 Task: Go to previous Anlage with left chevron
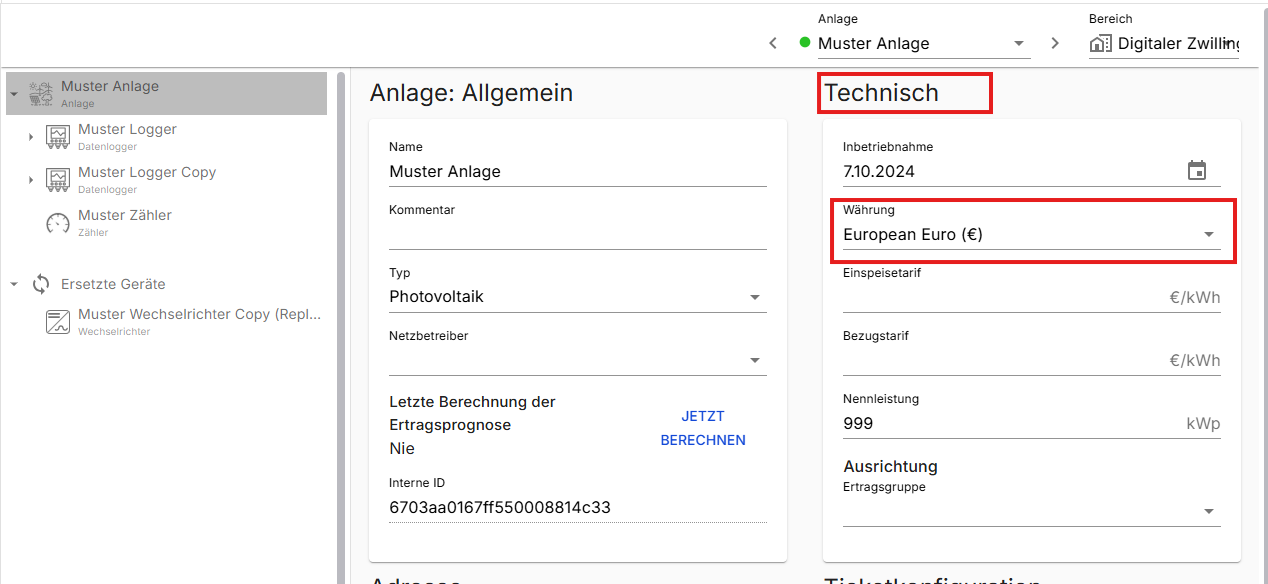[773, 43]
